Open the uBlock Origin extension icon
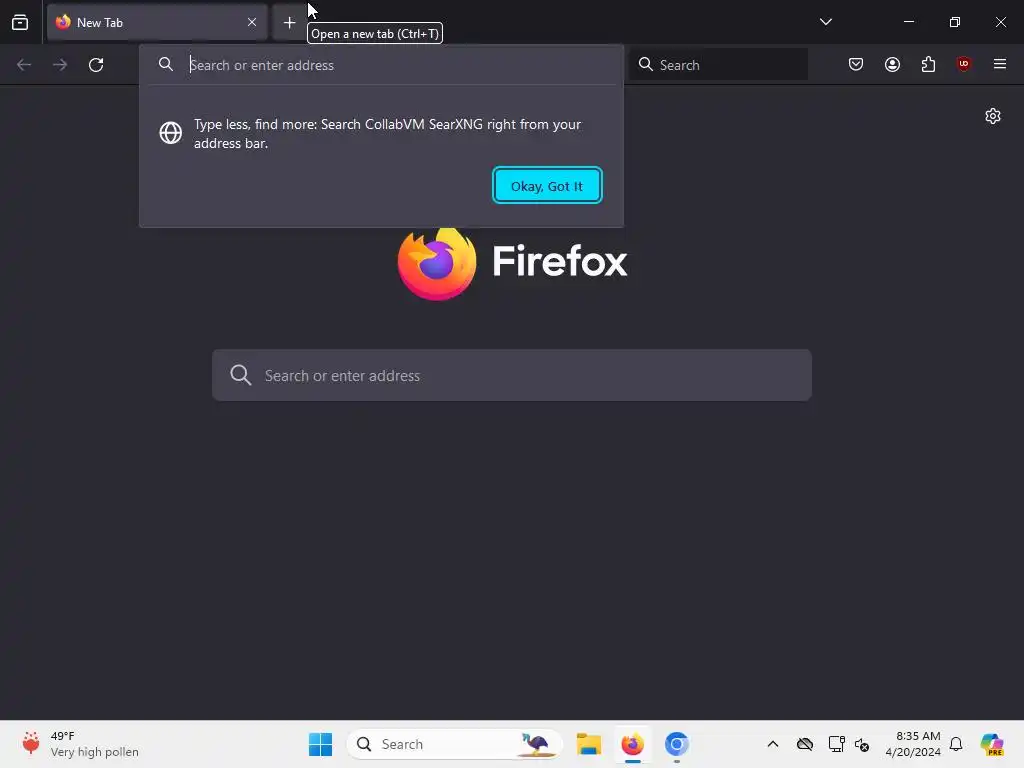This screenshot has width=1024, height=768. click(x=963, y=64)
